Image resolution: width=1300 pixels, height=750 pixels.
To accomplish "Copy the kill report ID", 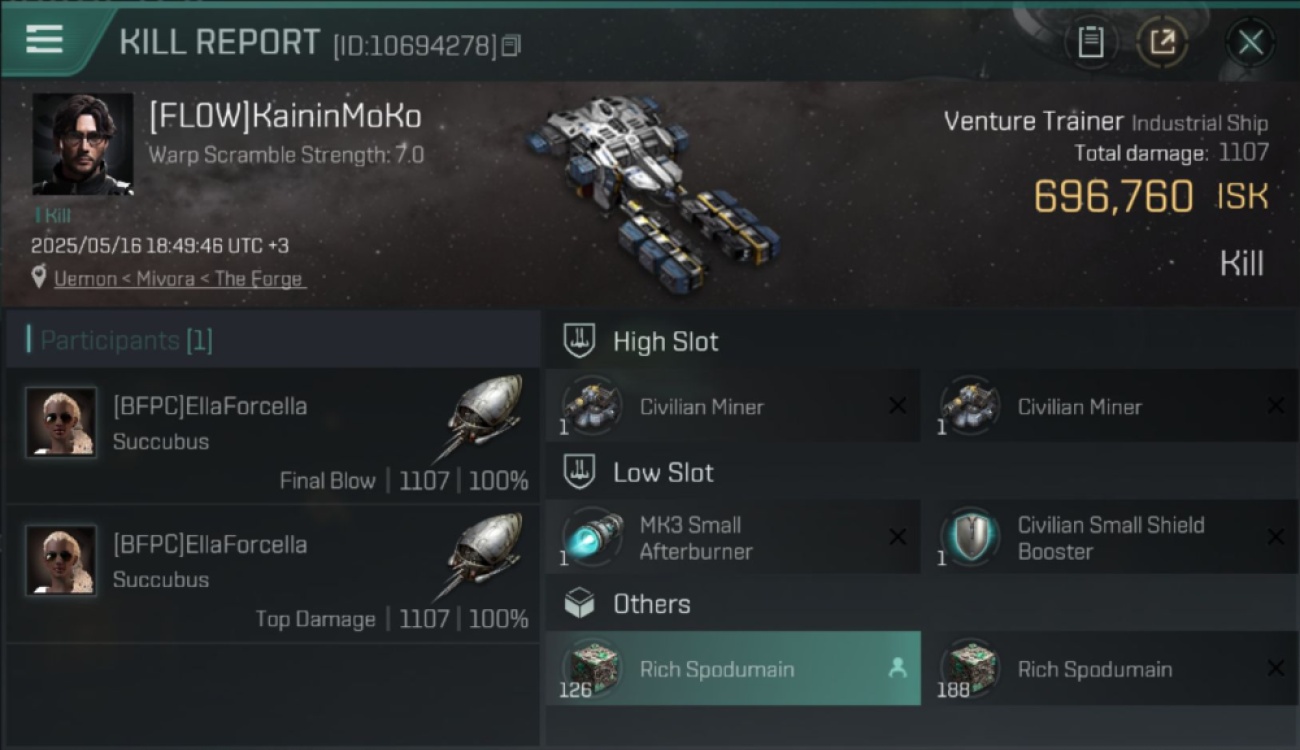I will pyautogui.click(x=511, y=45).
